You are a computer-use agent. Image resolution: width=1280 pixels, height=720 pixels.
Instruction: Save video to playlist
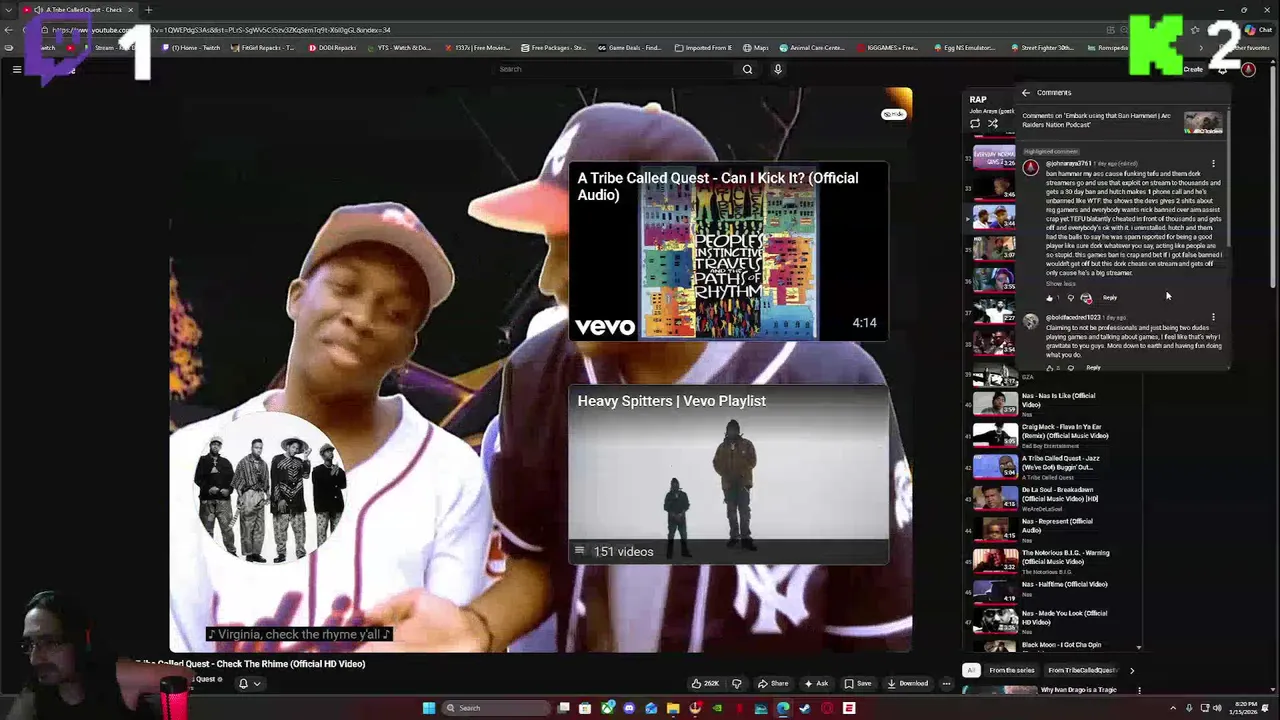point(857,684)
